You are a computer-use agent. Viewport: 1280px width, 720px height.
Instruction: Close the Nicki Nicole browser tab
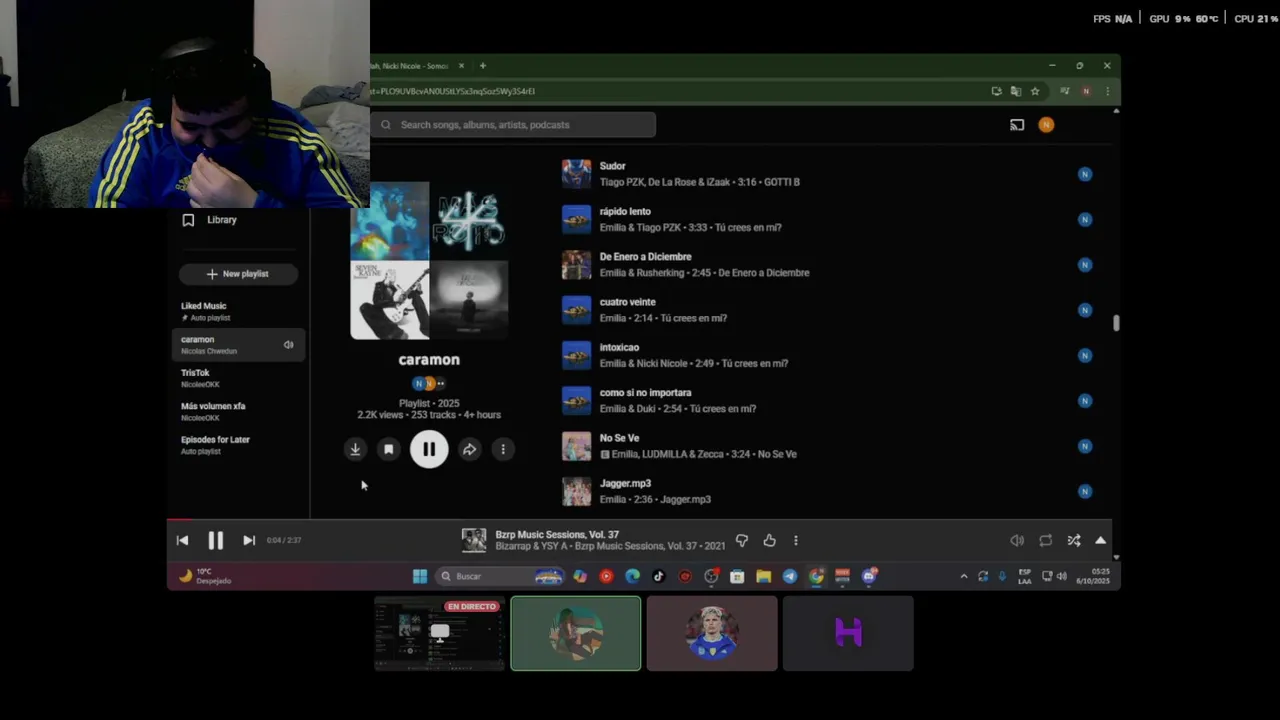(x=461, y=66)
